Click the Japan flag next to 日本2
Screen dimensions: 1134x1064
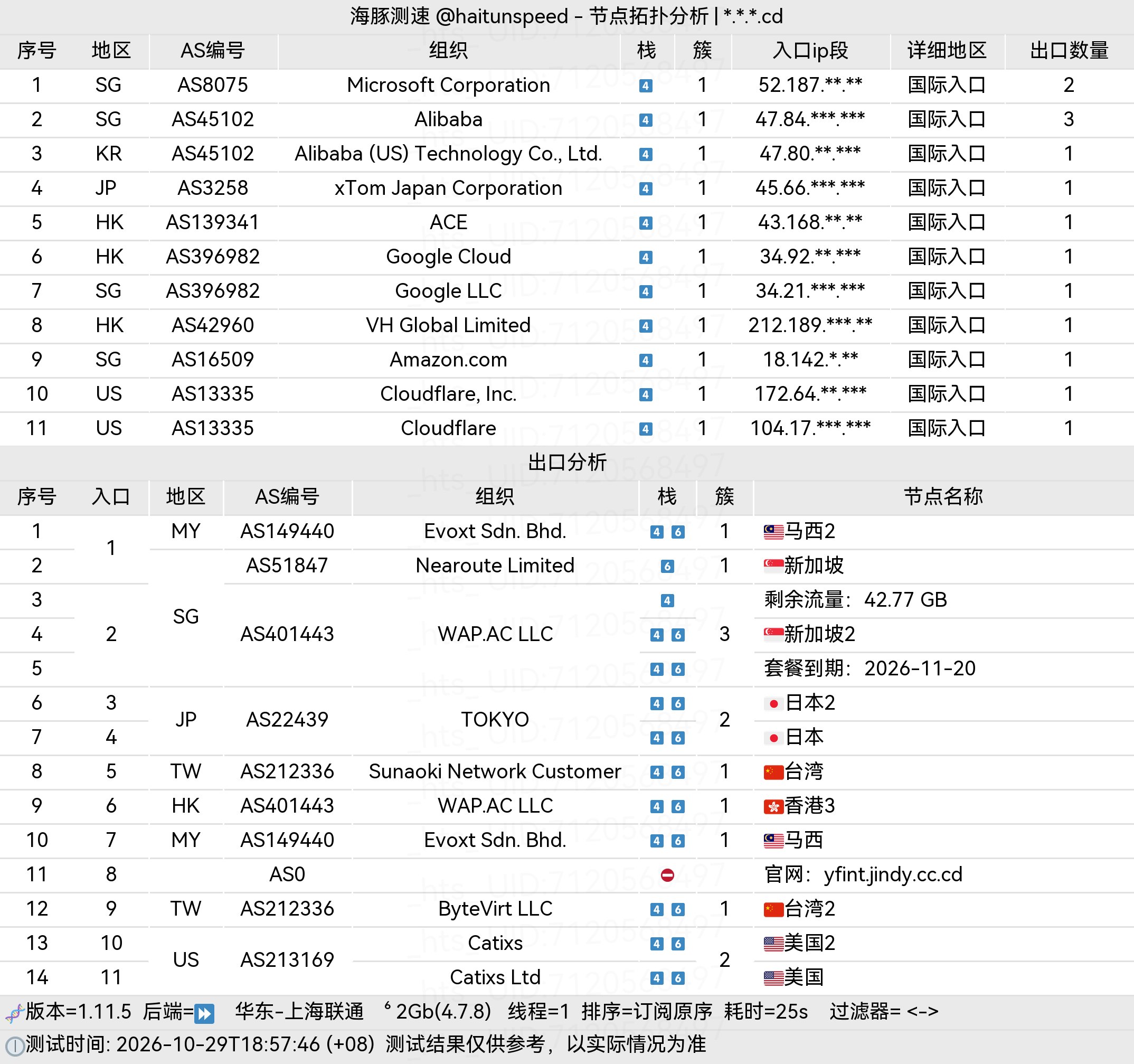(x=773, y=703)
